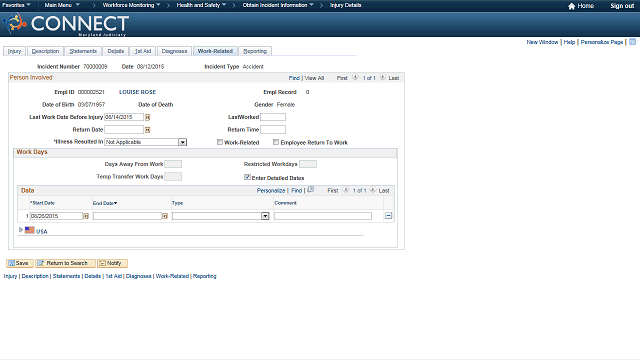
Task: Open Data grid in new window icon
Action: pos(311,190)
